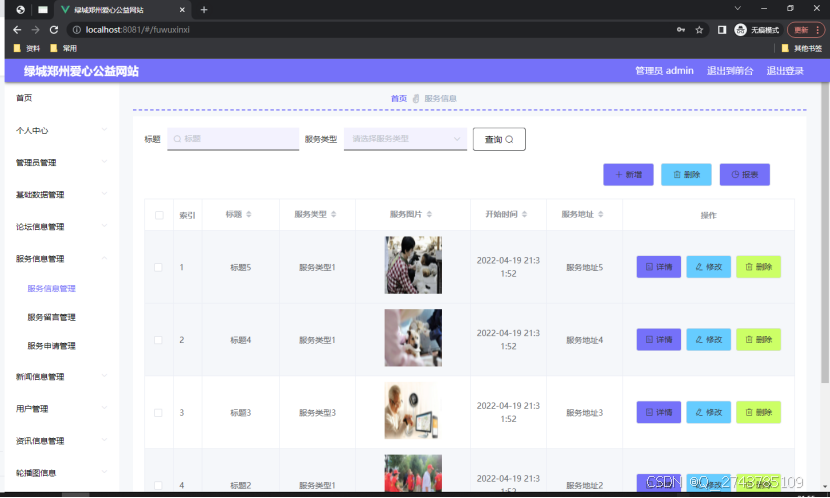Click the incognito 无痕模式 profile icon
Viewport: 830px width, 498px height.
click(756, 30)
